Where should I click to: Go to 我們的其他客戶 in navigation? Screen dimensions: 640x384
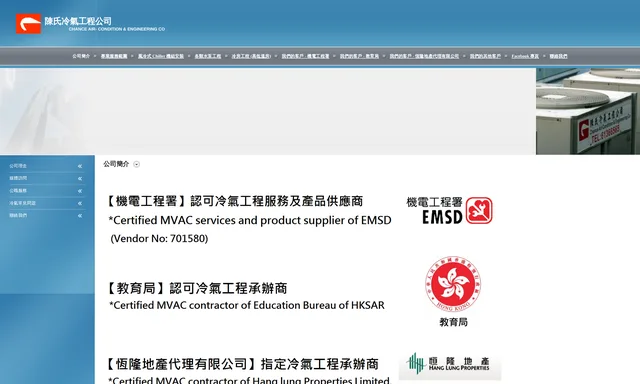click(x=485, y=56)
